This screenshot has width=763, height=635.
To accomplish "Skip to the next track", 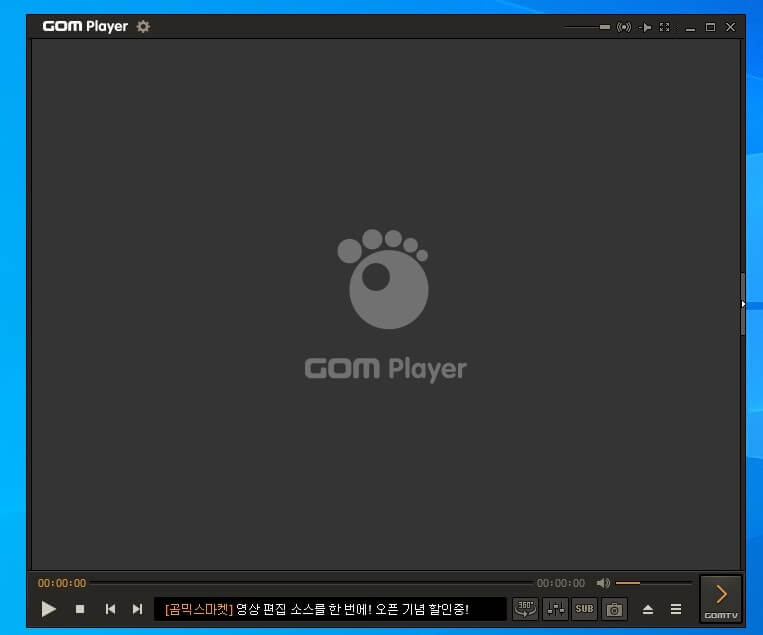I will tap(138, 609).
